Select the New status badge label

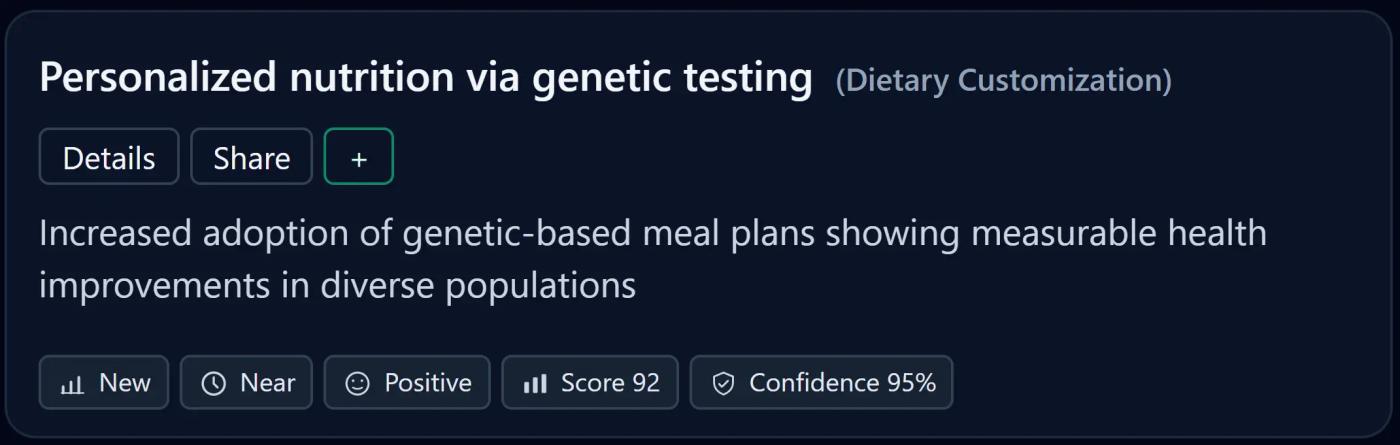(125, 383)
